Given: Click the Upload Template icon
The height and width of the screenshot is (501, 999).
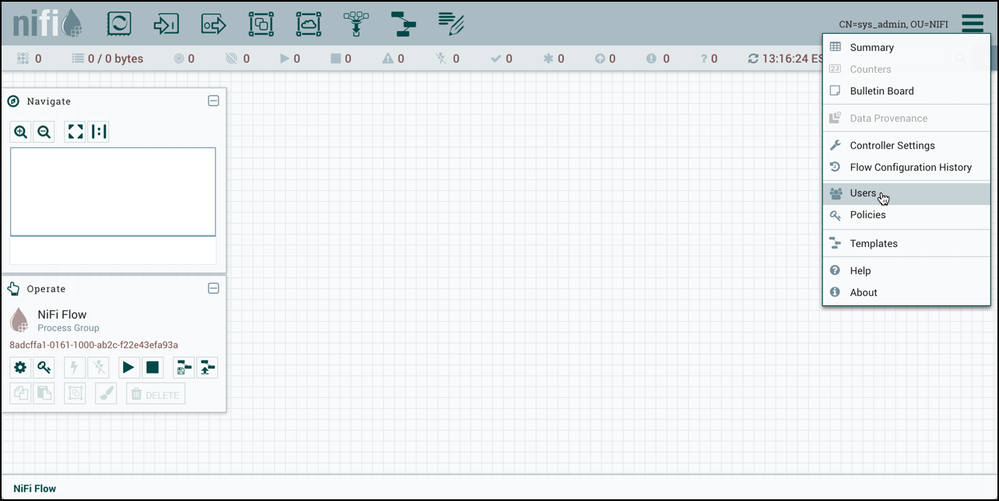Looking at the screenshot, I should [207, 368].
